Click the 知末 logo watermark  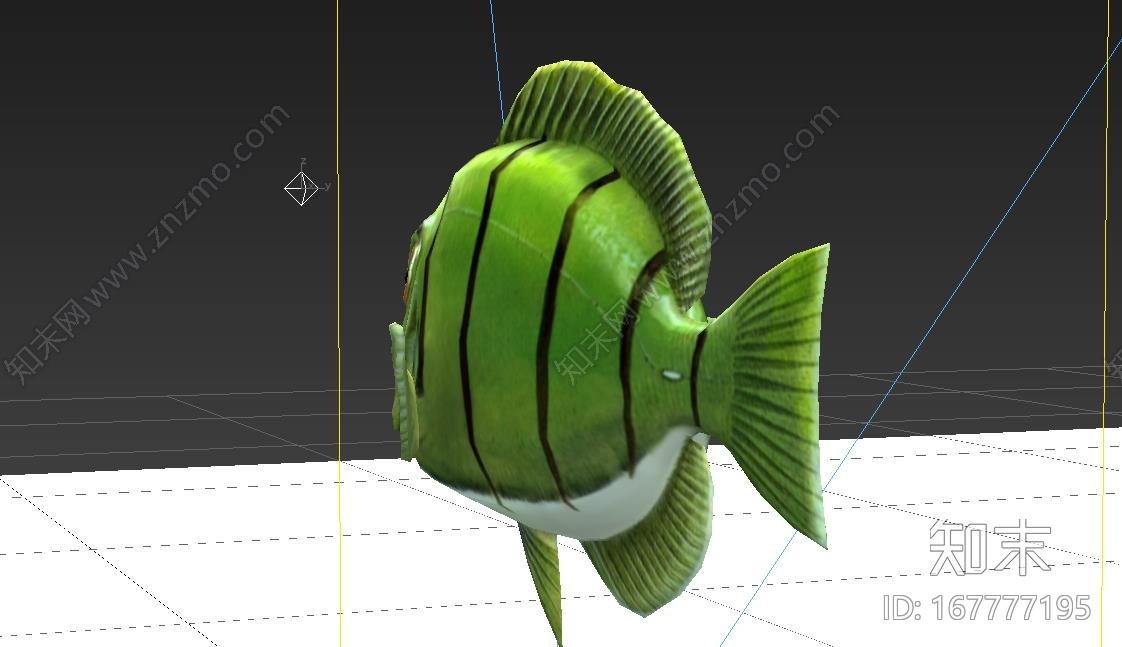coord(989,547)
